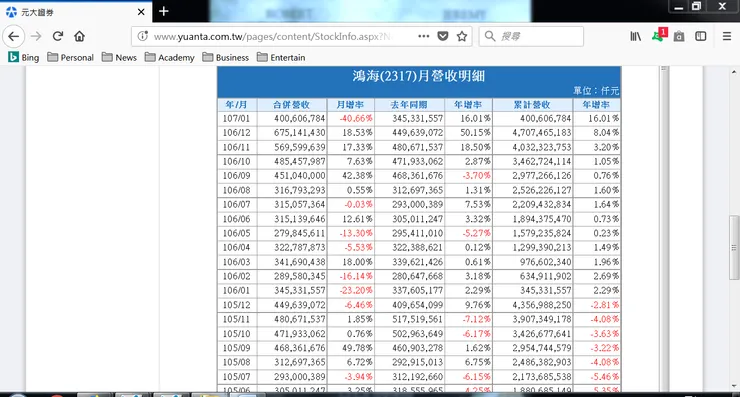740x397 pixels.
Task: Select the 107/01 row date cell
Action: 236,118
